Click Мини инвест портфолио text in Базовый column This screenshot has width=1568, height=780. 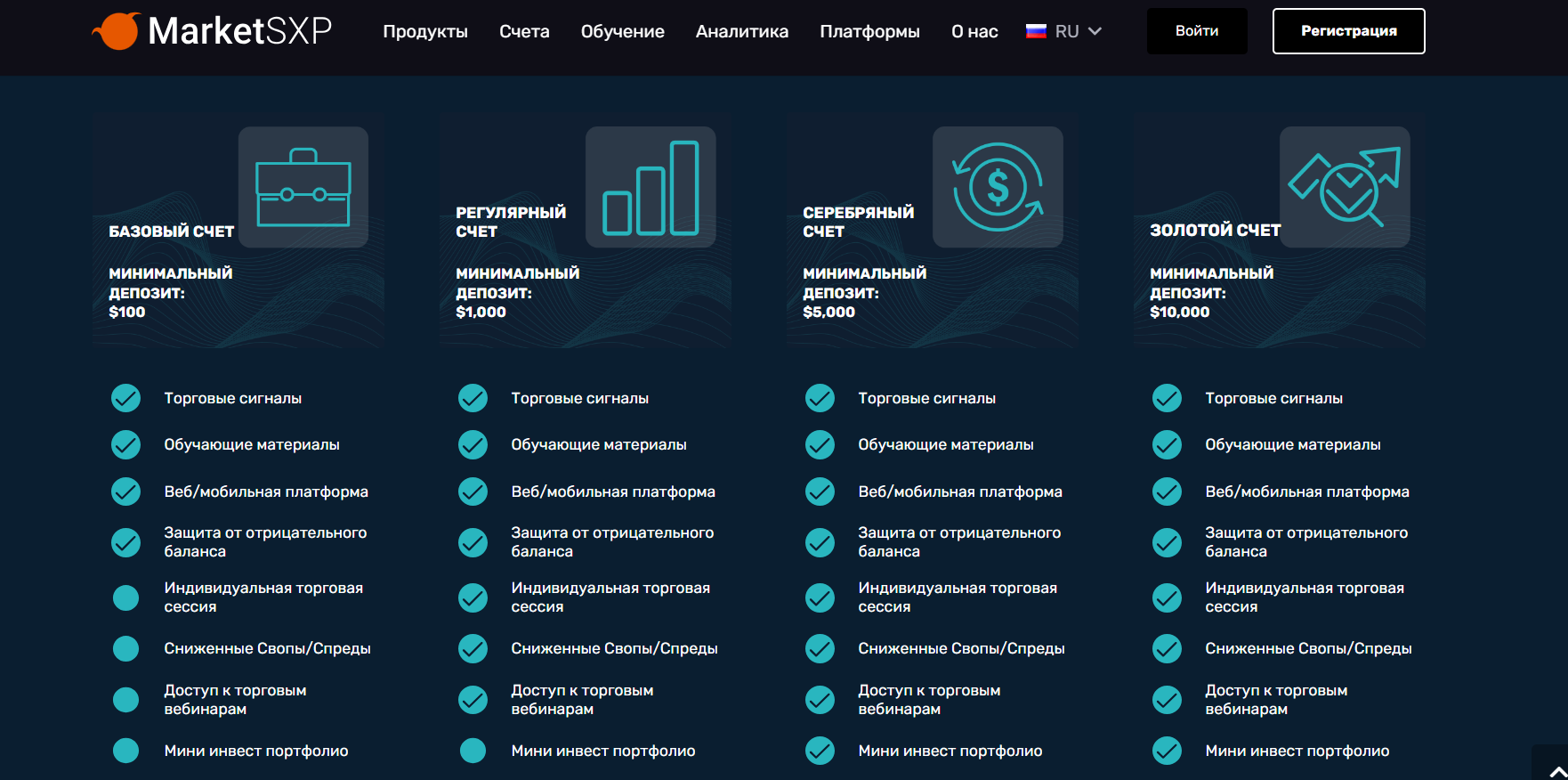click(256, 751)
